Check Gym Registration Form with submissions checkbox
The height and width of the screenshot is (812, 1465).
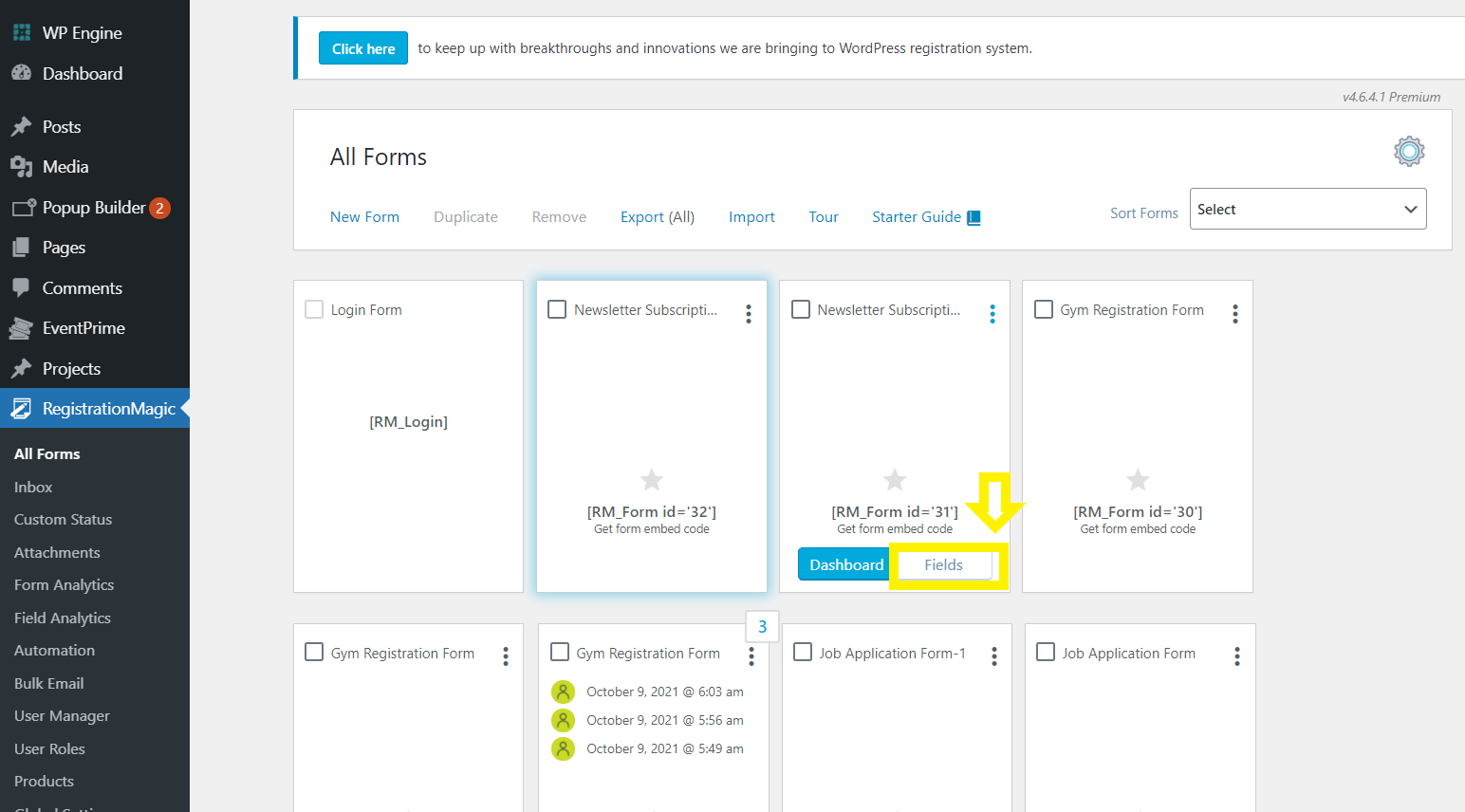tap(560, 652)
